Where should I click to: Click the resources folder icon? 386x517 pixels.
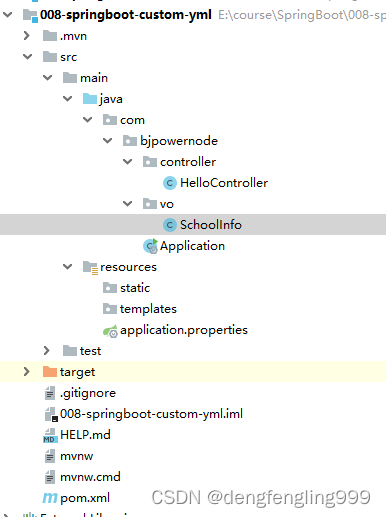click(90, 267)
